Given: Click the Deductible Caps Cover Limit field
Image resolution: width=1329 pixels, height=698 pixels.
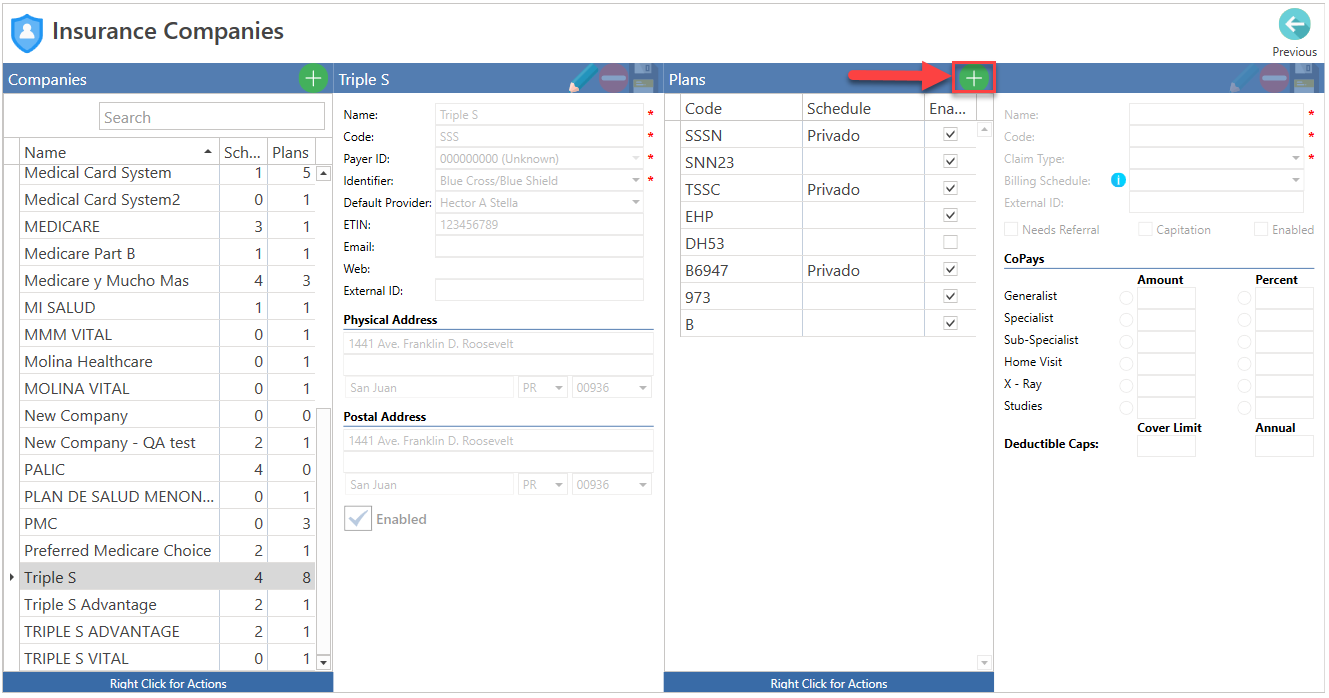Looking at the screenshot, I should (1166, 446).
